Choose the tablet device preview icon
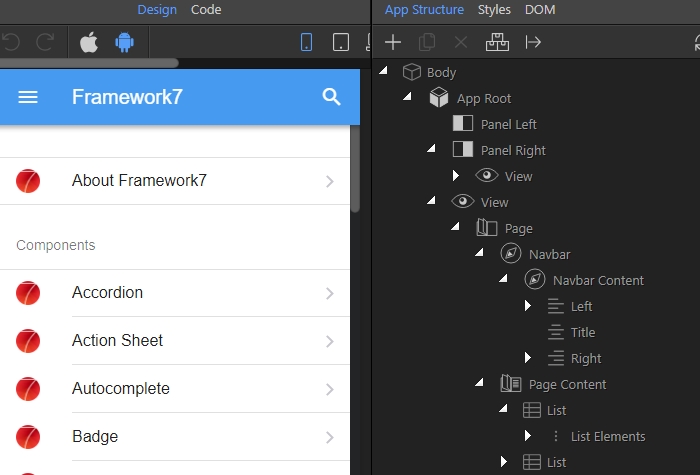The width and height of the screenshot is (700, 475). click(341, 42)
